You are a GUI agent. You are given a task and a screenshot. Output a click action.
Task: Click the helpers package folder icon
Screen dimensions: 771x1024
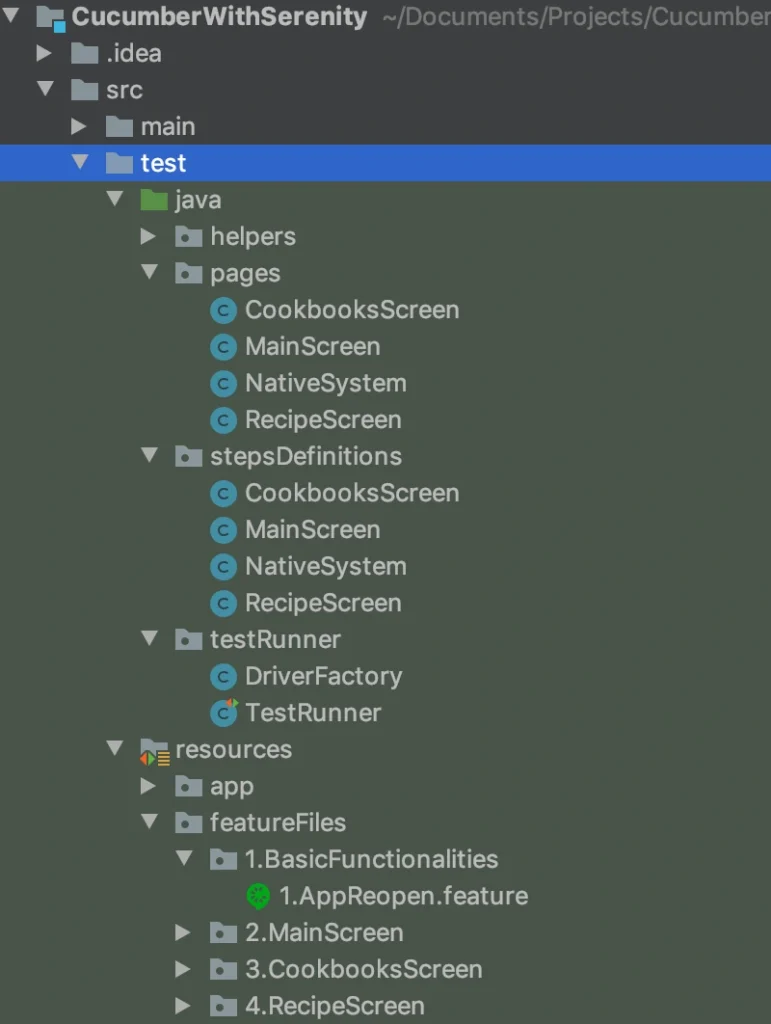tap(189, 236)
